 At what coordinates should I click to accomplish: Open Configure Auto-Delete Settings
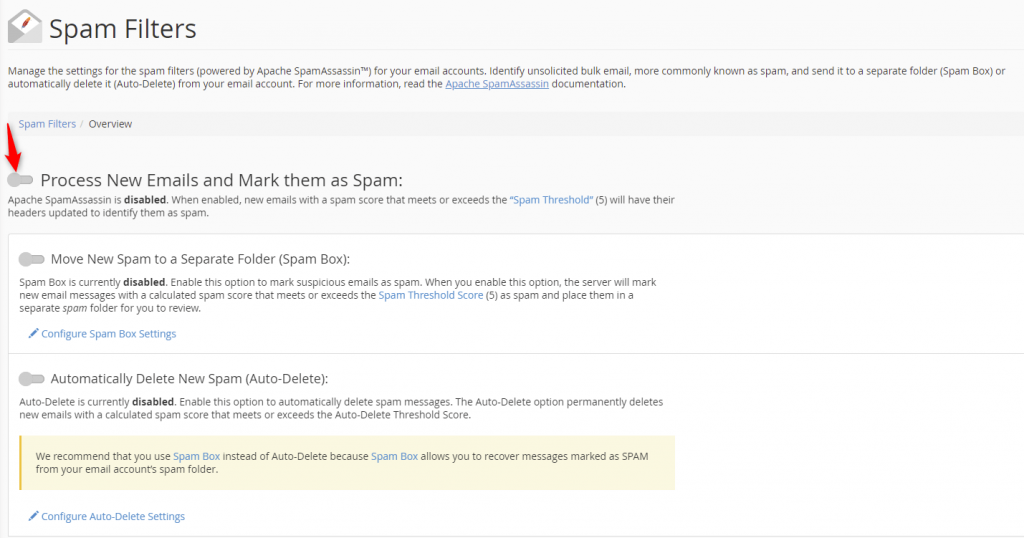pyautogui.click(x=113, y=516)
